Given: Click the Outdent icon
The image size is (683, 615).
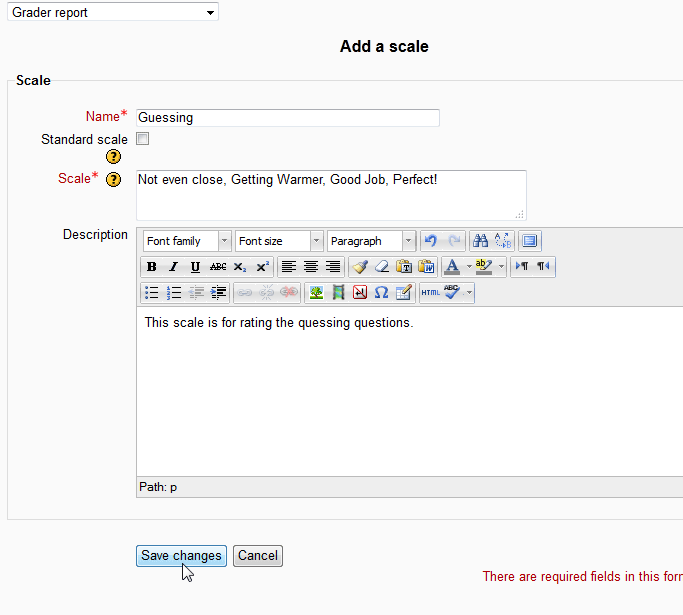Looking at the screenshot, I should [196, 293].
